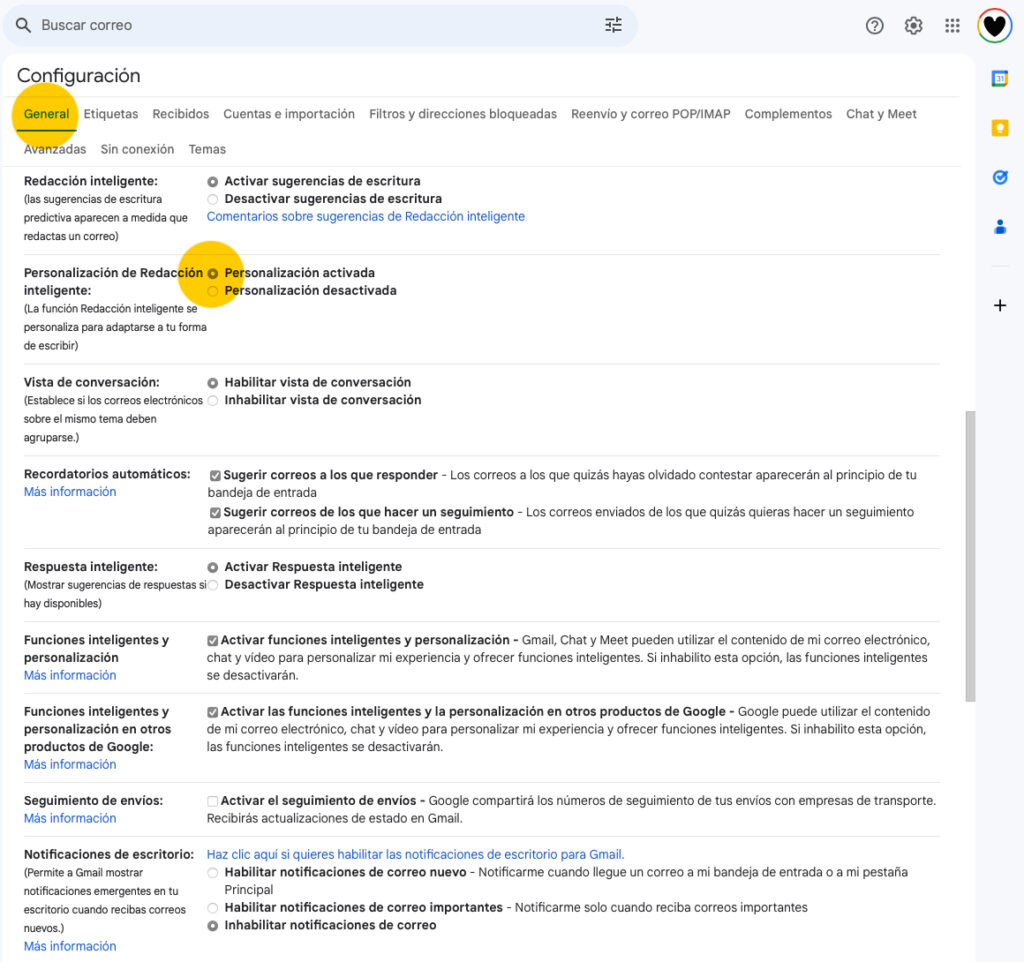Click the plus add-ons icon
1024x962 pixels.
(999, 305)
